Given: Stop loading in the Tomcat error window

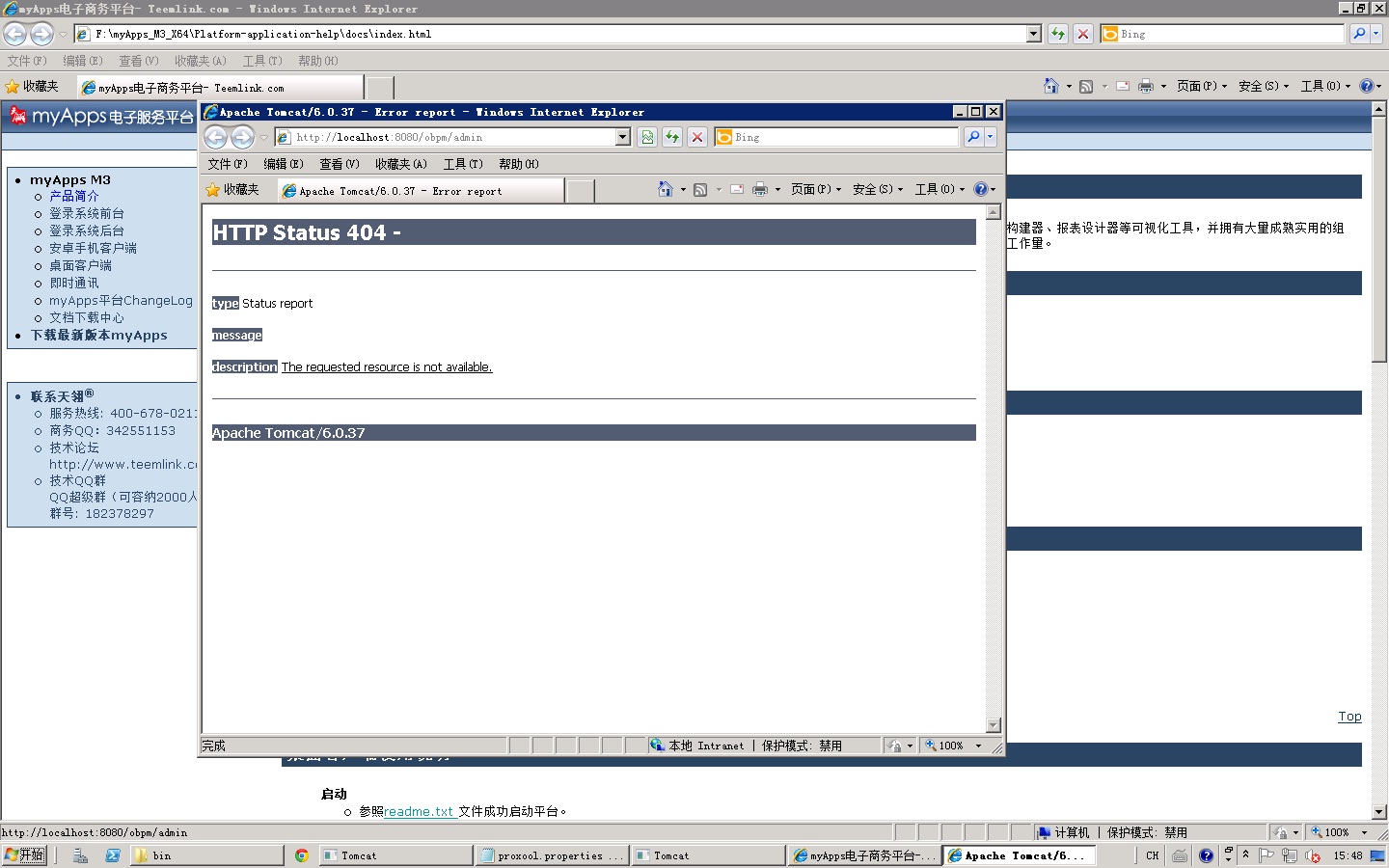Looking at the screenshot, I should tap(697, 137).
